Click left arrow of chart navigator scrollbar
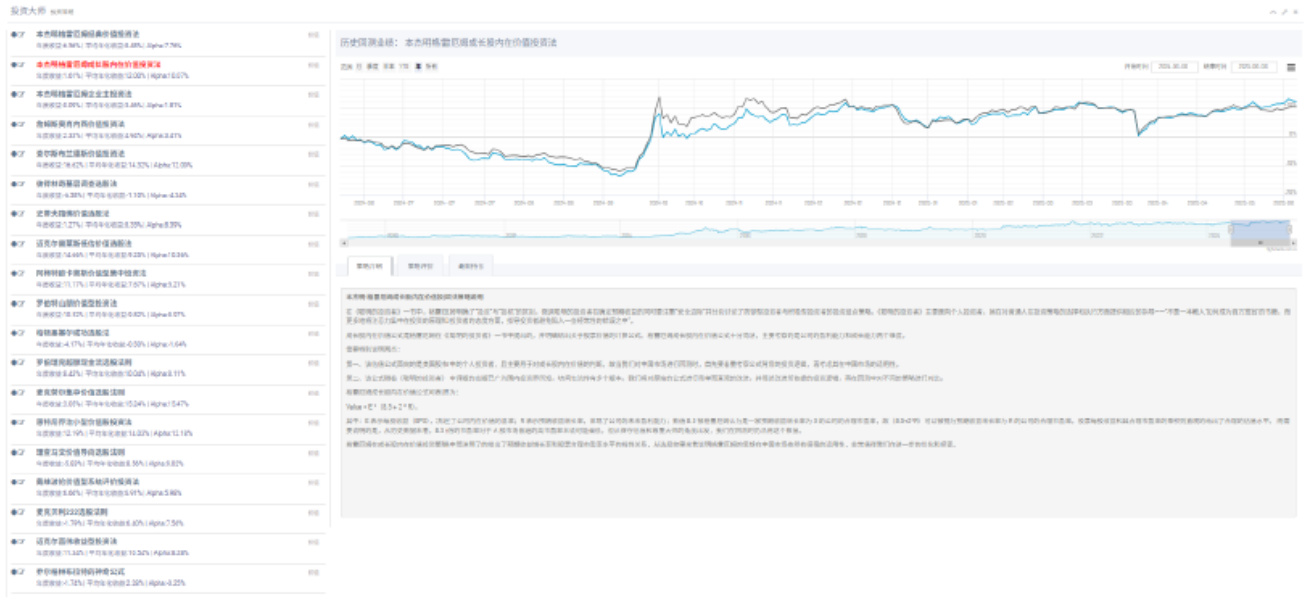This screenshot has width=1305, height=606. click(x=344, y=242)
